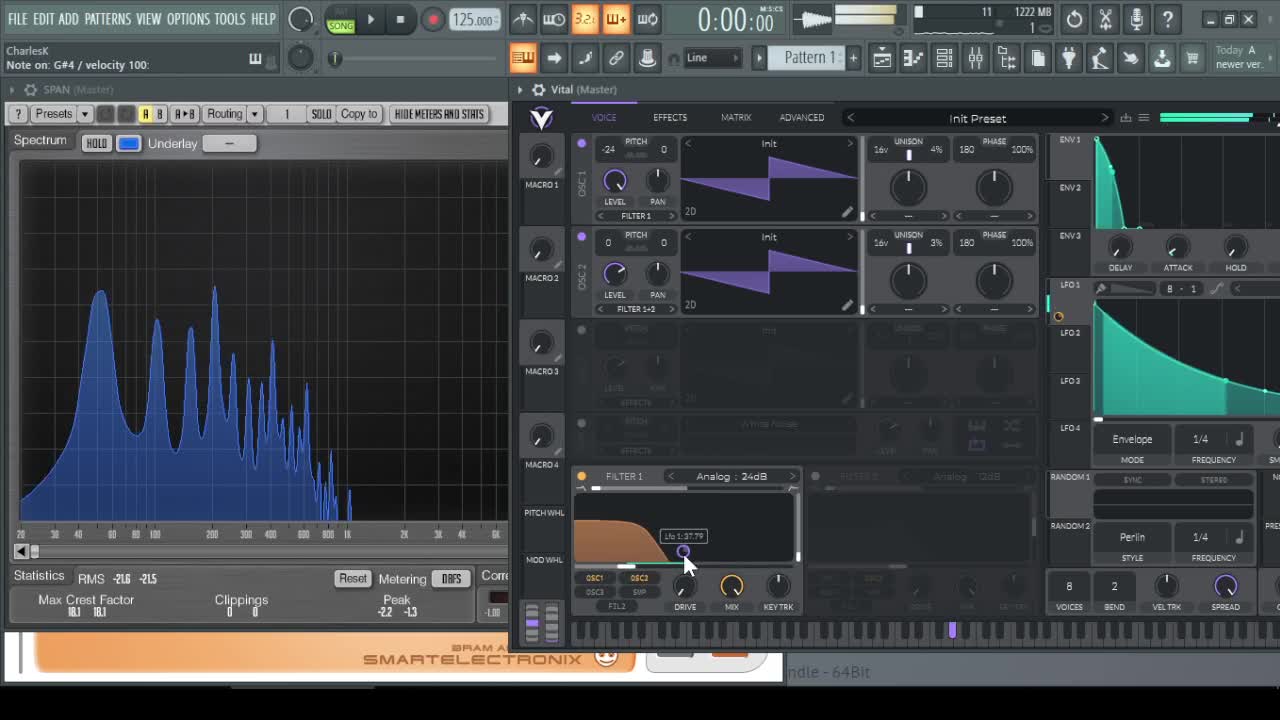Click the Filter 1 MIX knob
The width and height of the screenshot is (1280, 720).
click(x=732, y=587)
